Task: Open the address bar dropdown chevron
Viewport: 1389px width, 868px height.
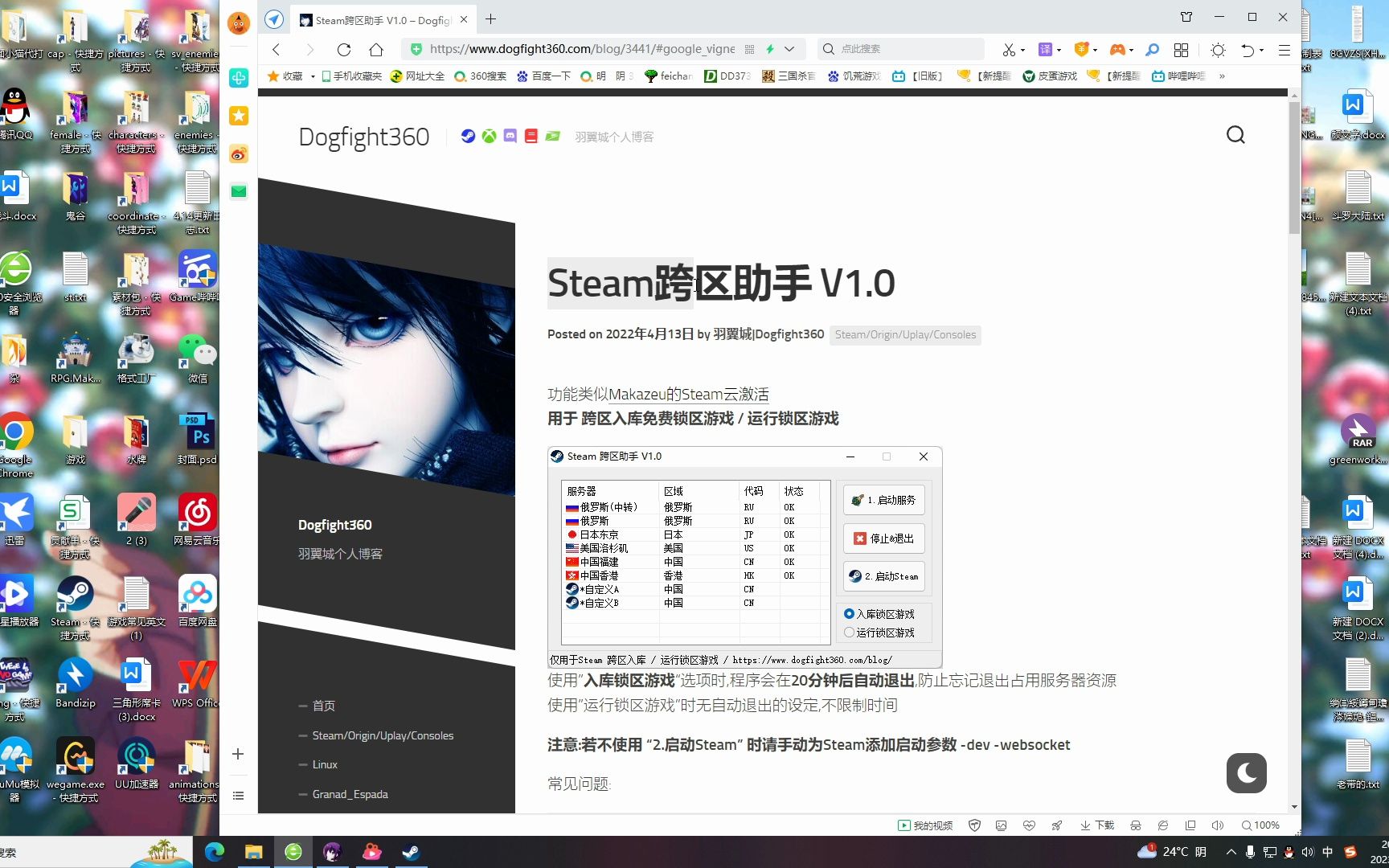Action: [x=789, y=49]
